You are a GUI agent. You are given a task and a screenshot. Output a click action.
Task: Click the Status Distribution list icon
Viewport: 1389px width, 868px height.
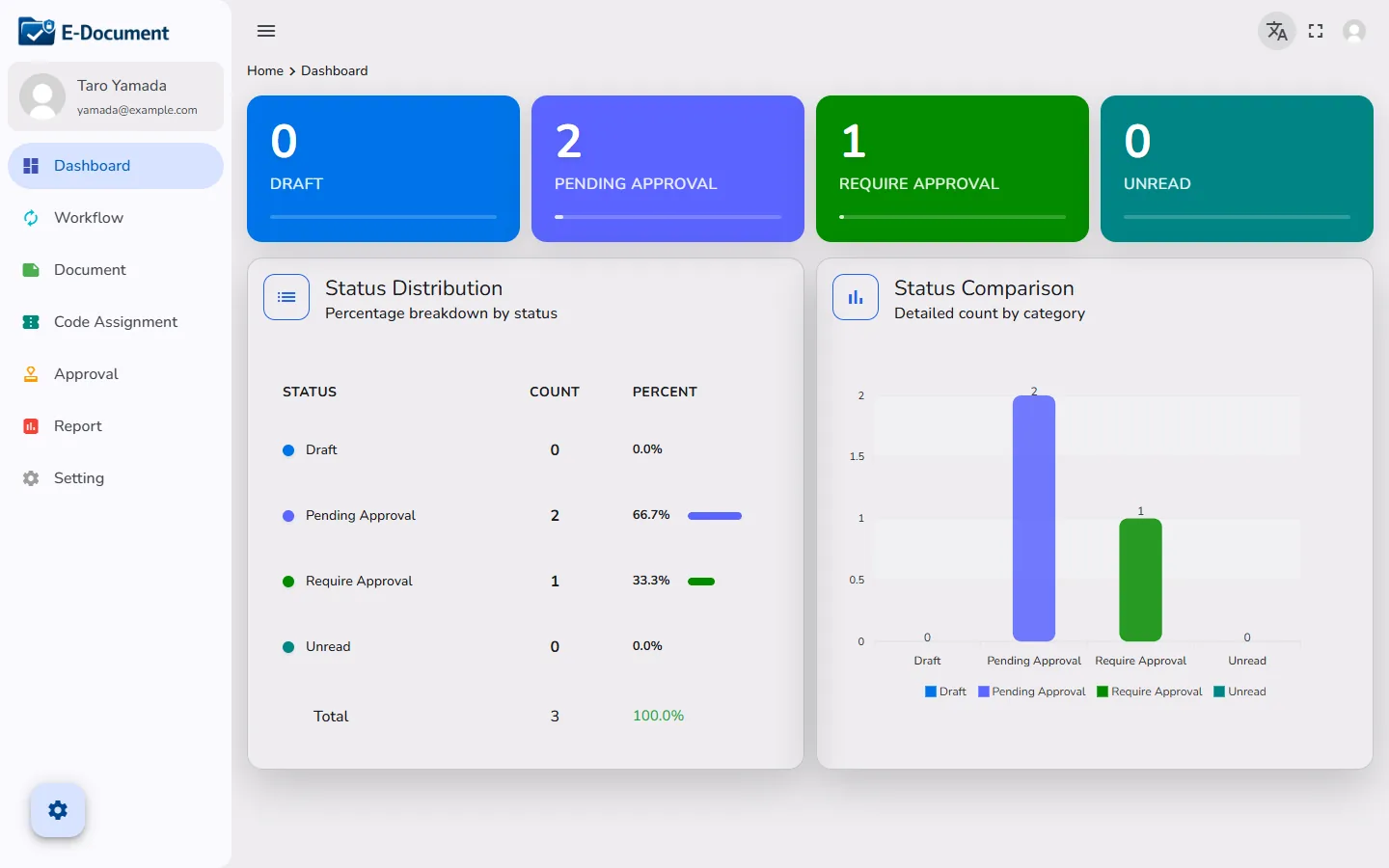click(286, 297)
